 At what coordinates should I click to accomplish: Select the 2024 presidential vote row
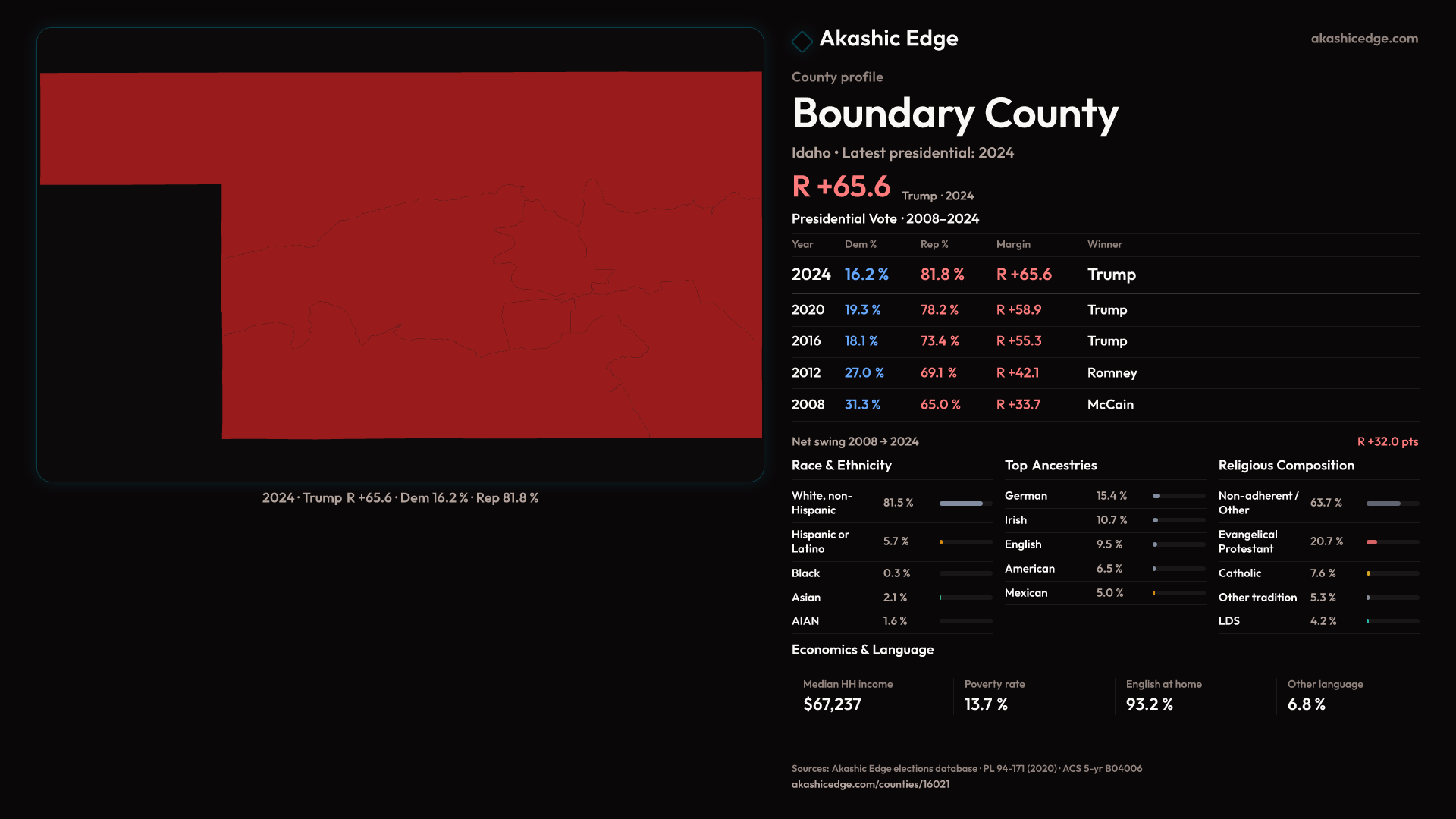tap(1104, 275)
